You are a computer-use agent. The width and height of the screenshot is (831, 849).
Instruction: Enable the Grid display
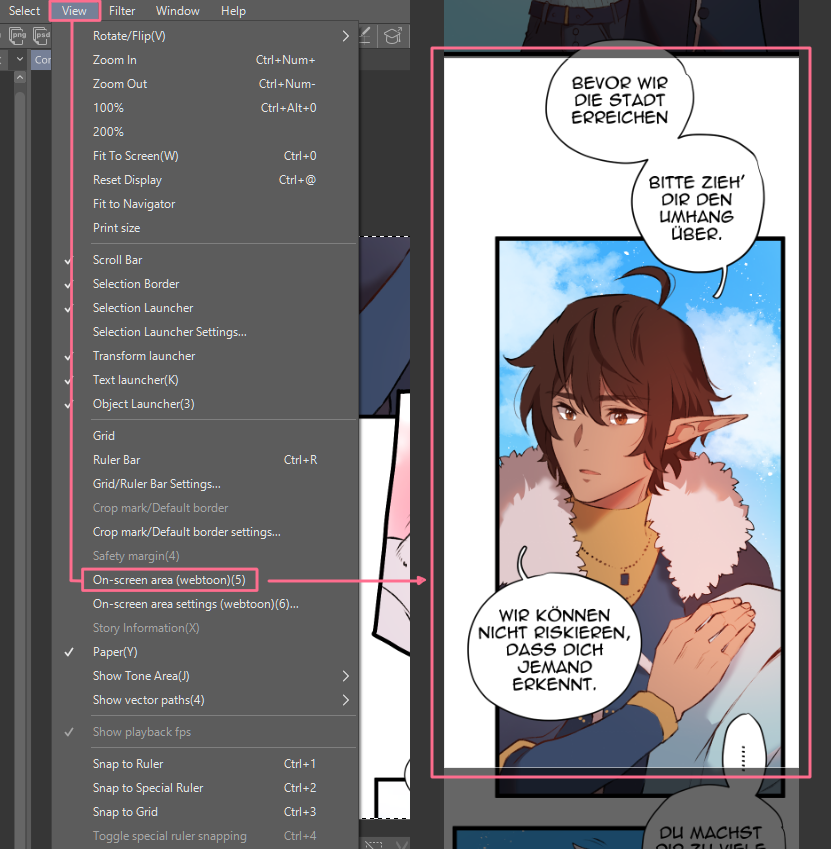[104, 436]
